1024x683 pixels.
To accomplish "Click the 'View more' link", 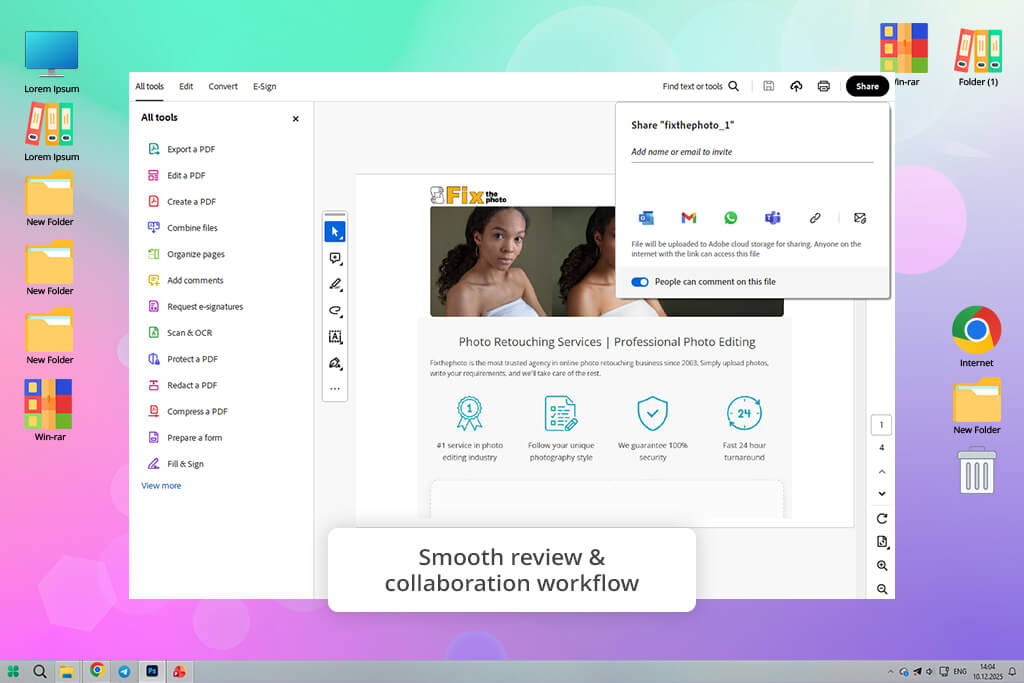I will coord(161,486).
